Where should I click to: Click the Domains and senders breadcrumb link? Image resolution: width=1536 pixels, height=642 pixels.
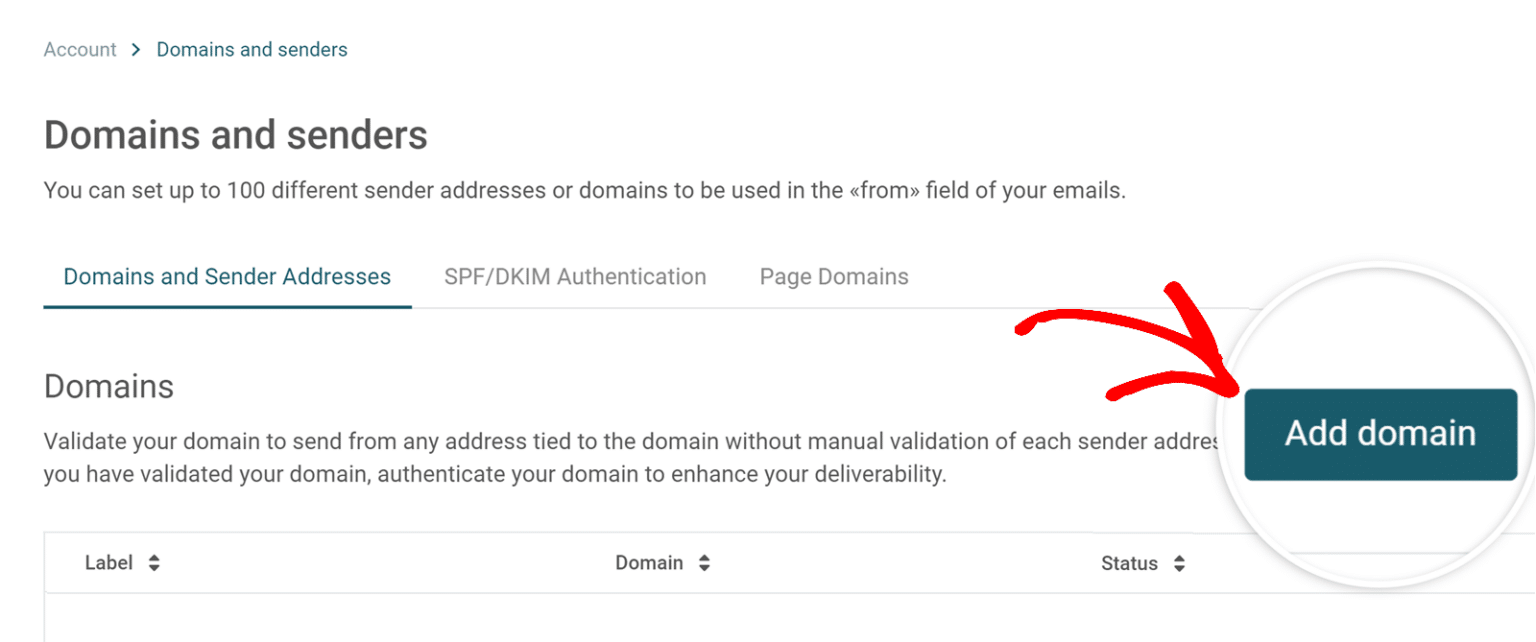(x=251, y=48)
